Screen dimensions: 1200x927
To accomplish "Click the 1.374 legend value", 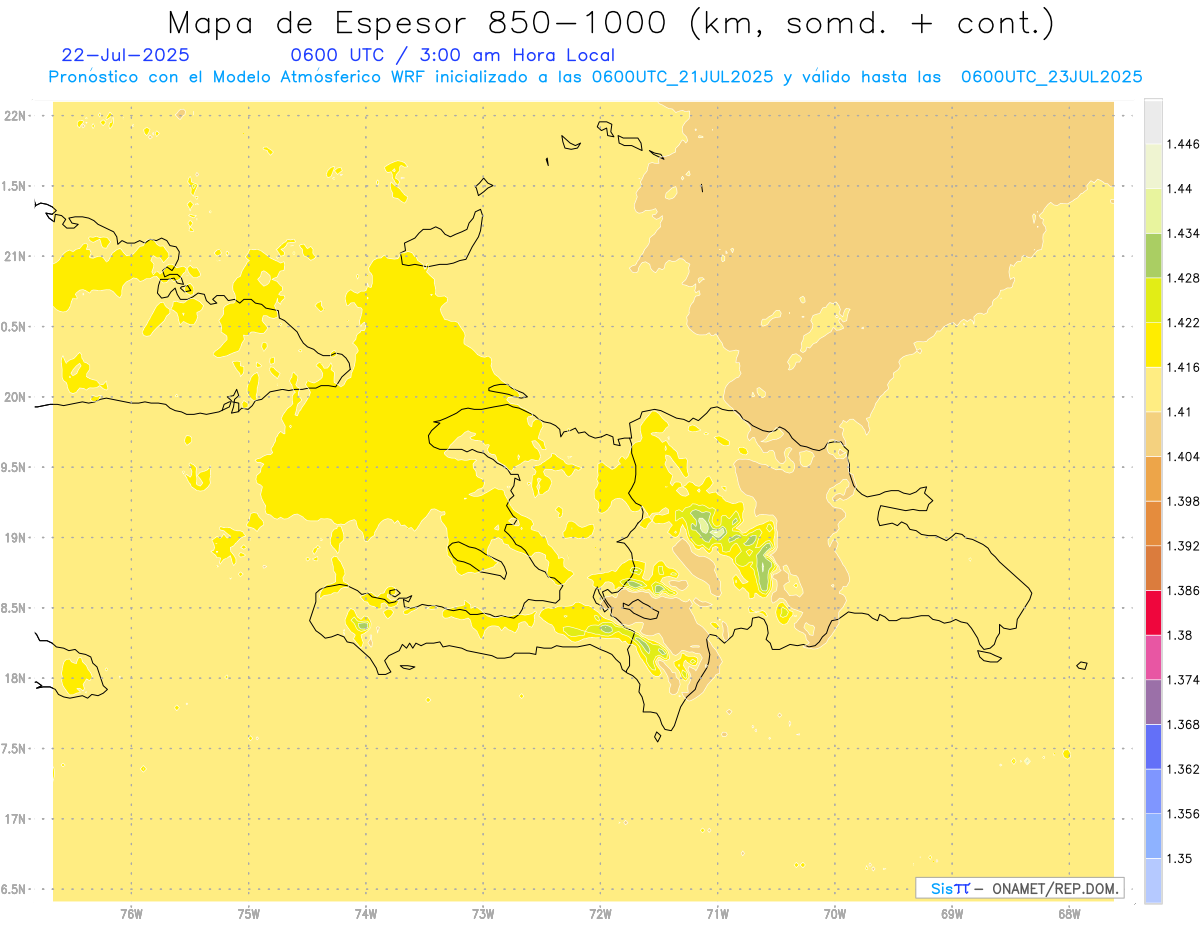I will 1184,680.
